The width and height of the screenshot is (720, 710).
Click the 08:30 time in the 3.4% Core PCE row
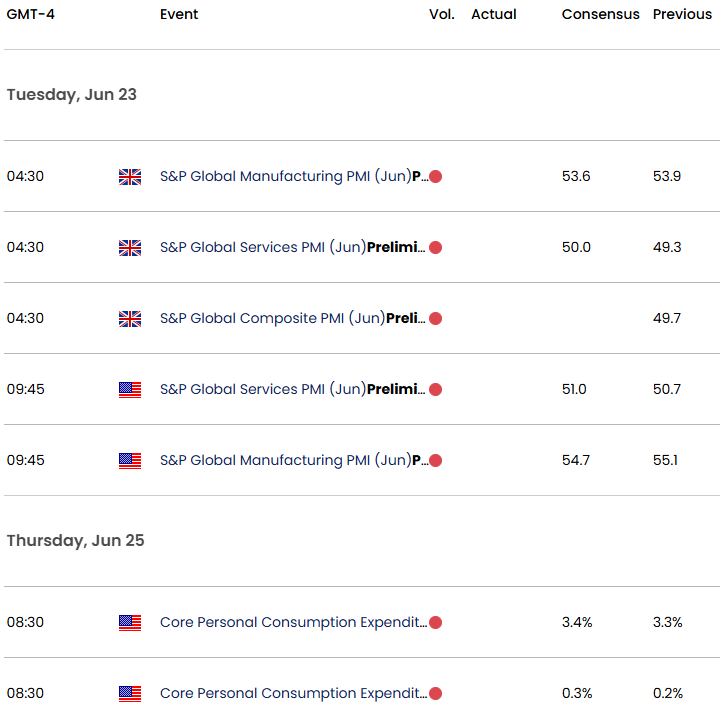25,622
